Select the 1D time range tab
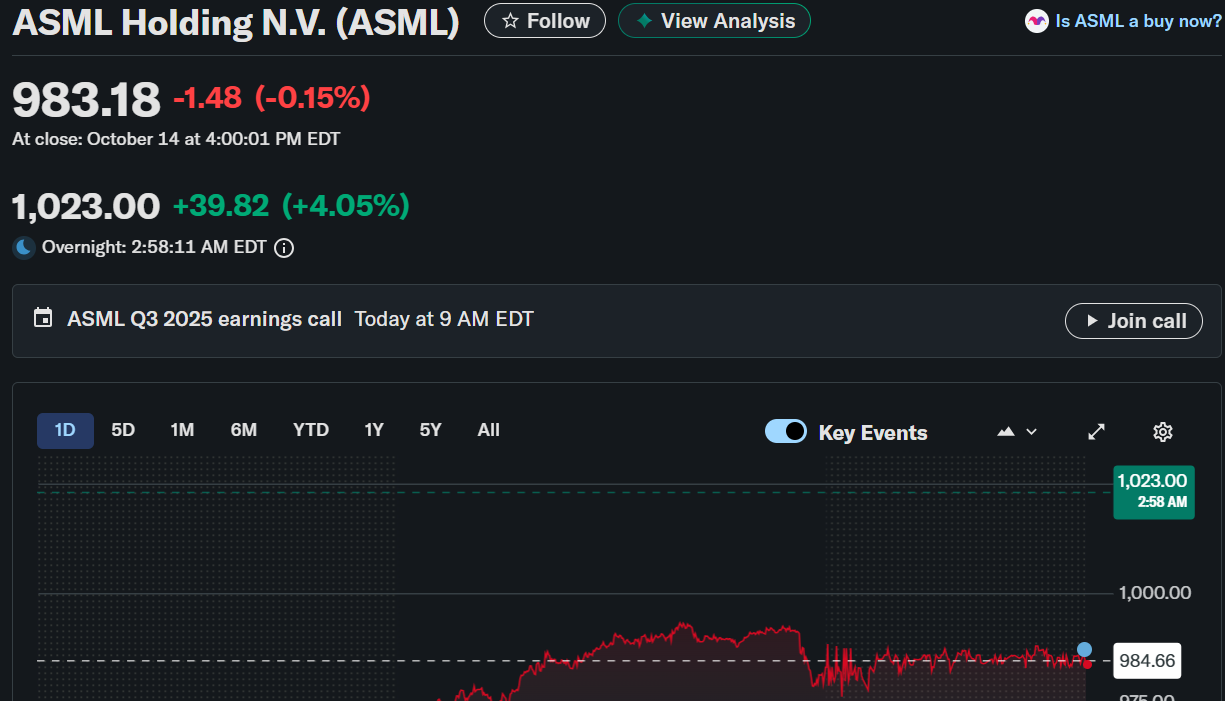This screenshot has width=1225, height=701. pos(65,430)
